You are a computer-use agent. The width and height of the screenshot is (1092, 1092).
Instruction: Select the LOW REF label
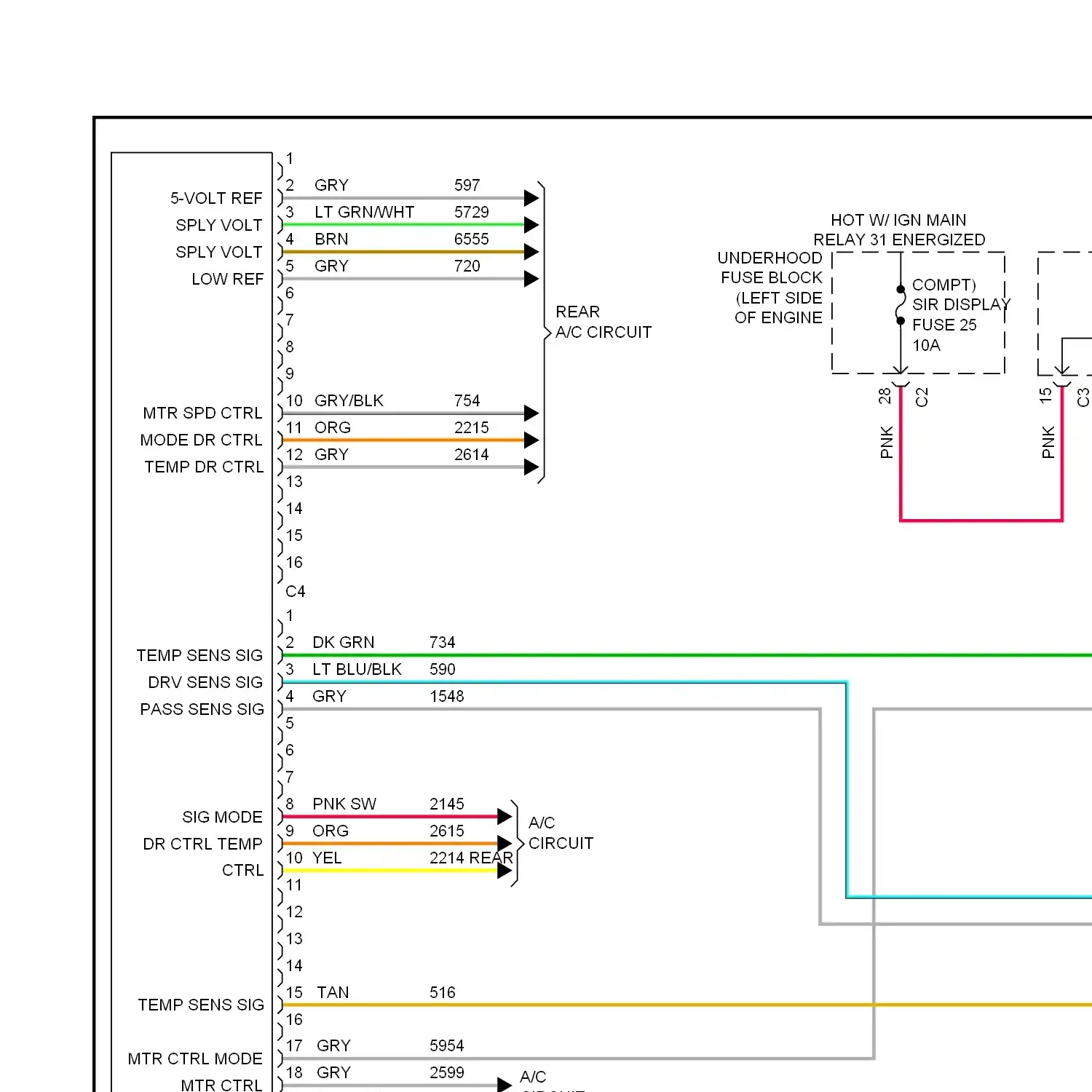[227, 280]
